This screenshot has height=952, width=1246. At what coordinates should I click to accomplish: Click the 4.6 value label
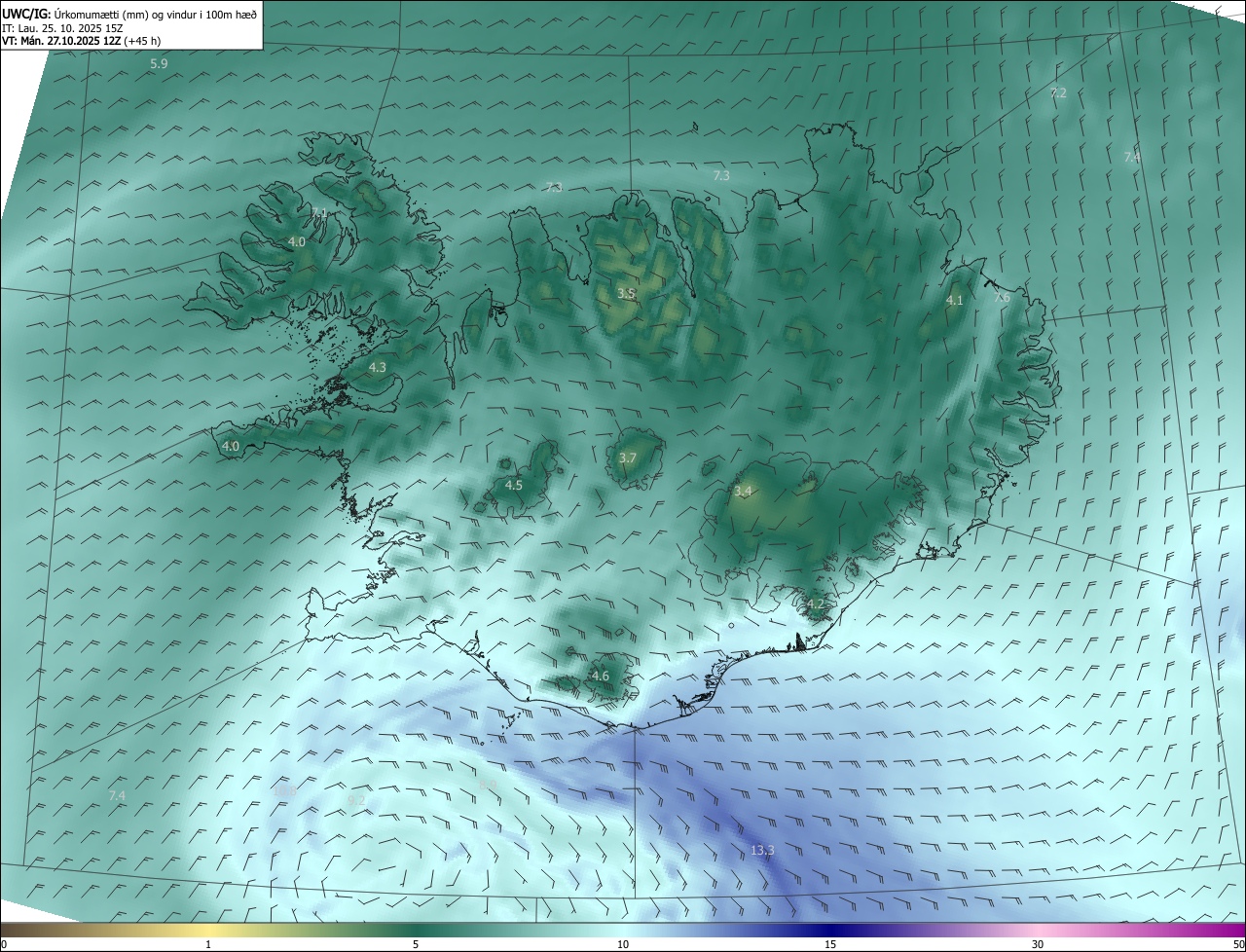pos(601,676)
